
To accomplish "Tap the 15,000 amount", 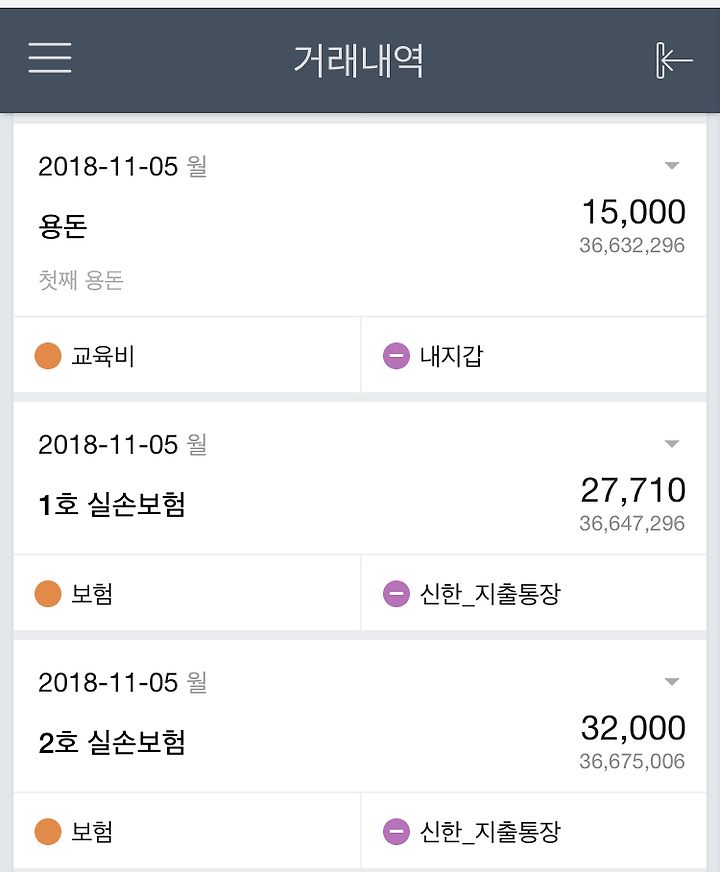I will [x=633, y=212].
